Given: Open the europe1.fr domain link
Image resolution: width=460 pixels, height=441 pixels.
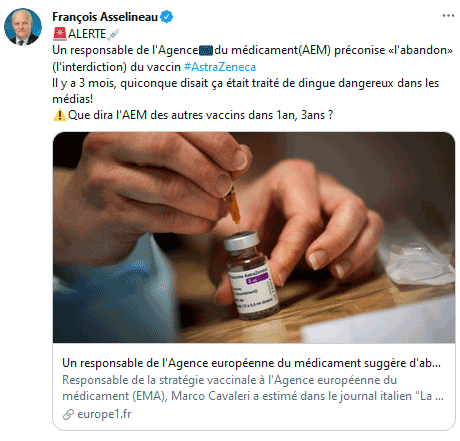Looking at the screenshot, I should coord(104,414).
